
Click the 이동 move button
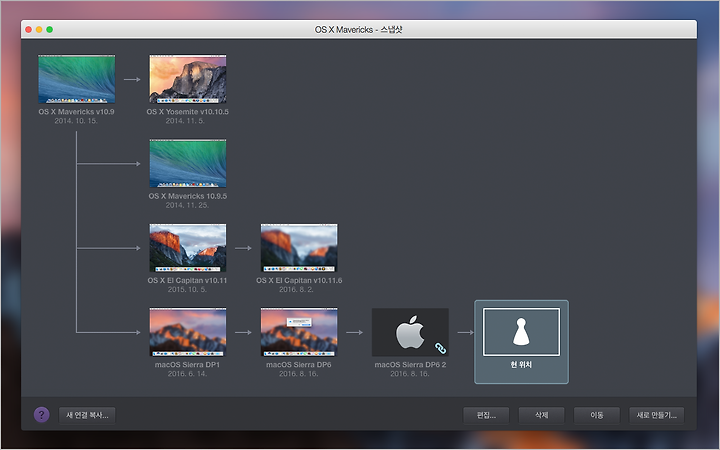tap(596, 415)
